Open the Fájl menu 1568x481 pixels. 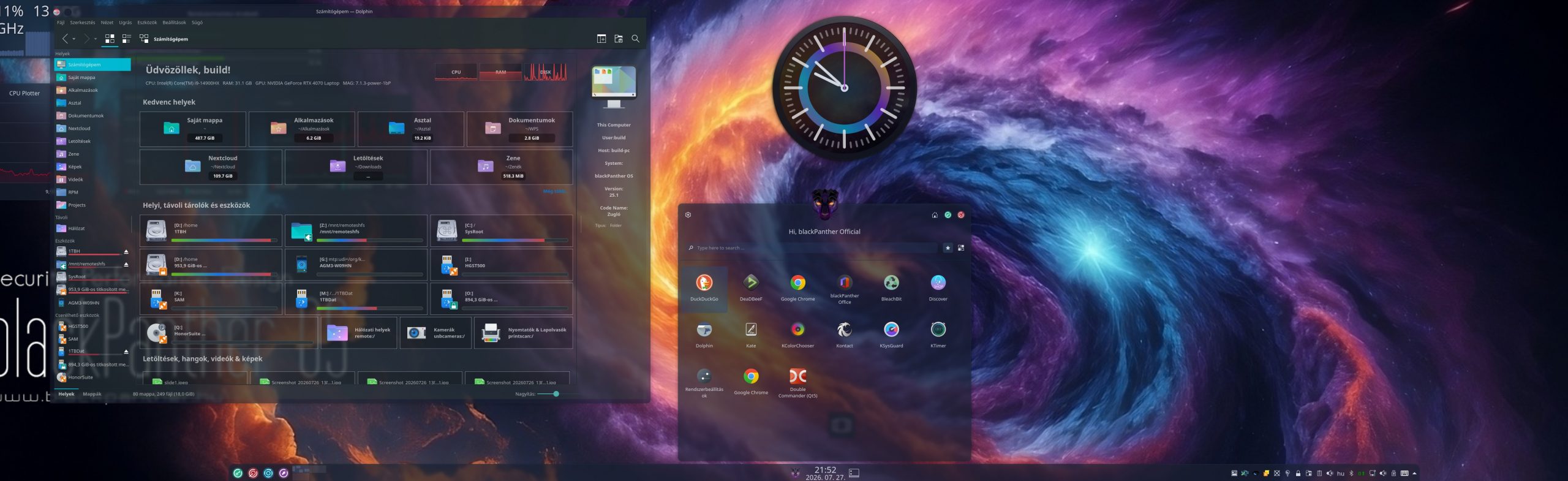tap(61, 23)
